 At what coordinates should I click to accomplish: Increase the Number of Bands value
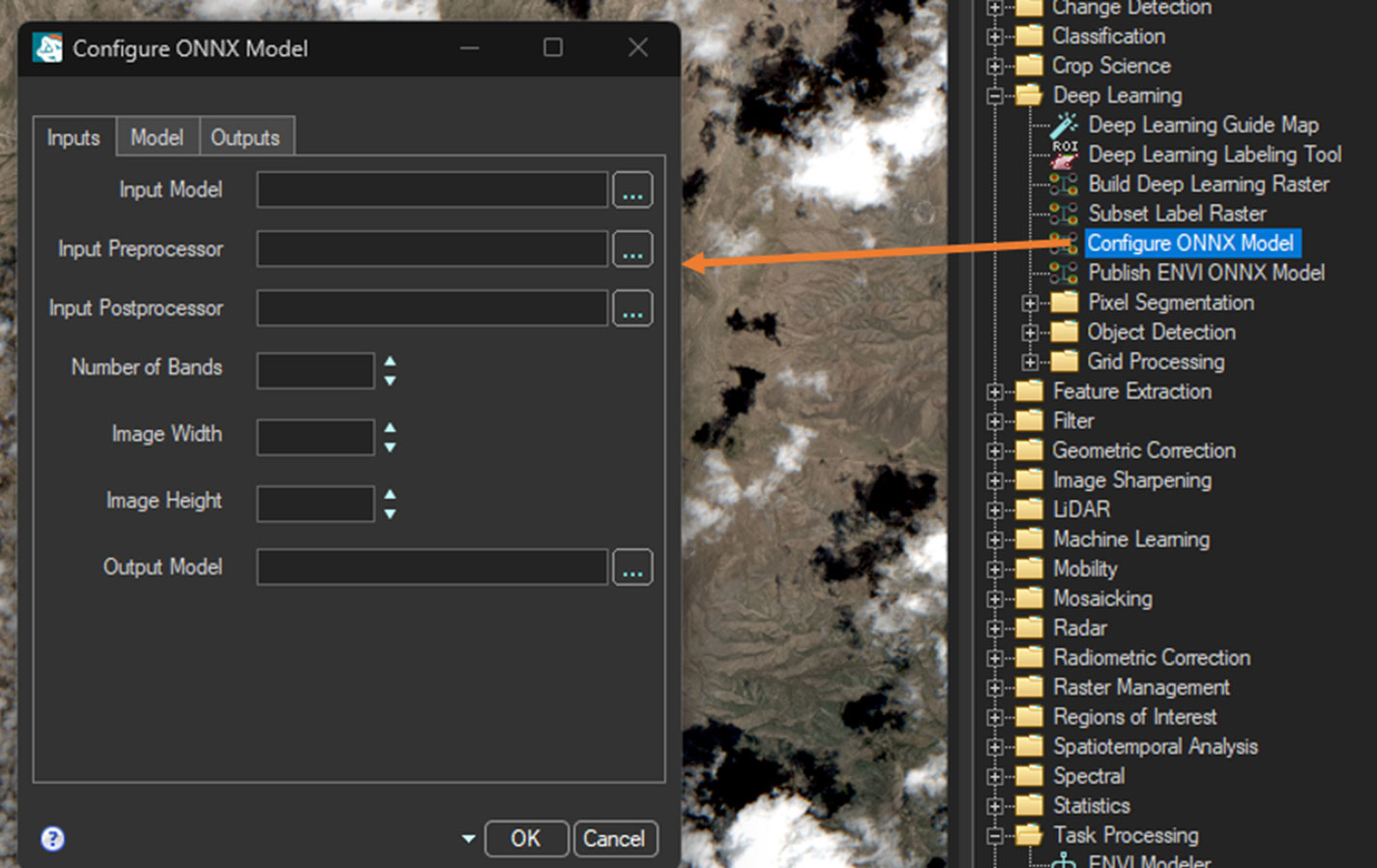pos(390,362)
